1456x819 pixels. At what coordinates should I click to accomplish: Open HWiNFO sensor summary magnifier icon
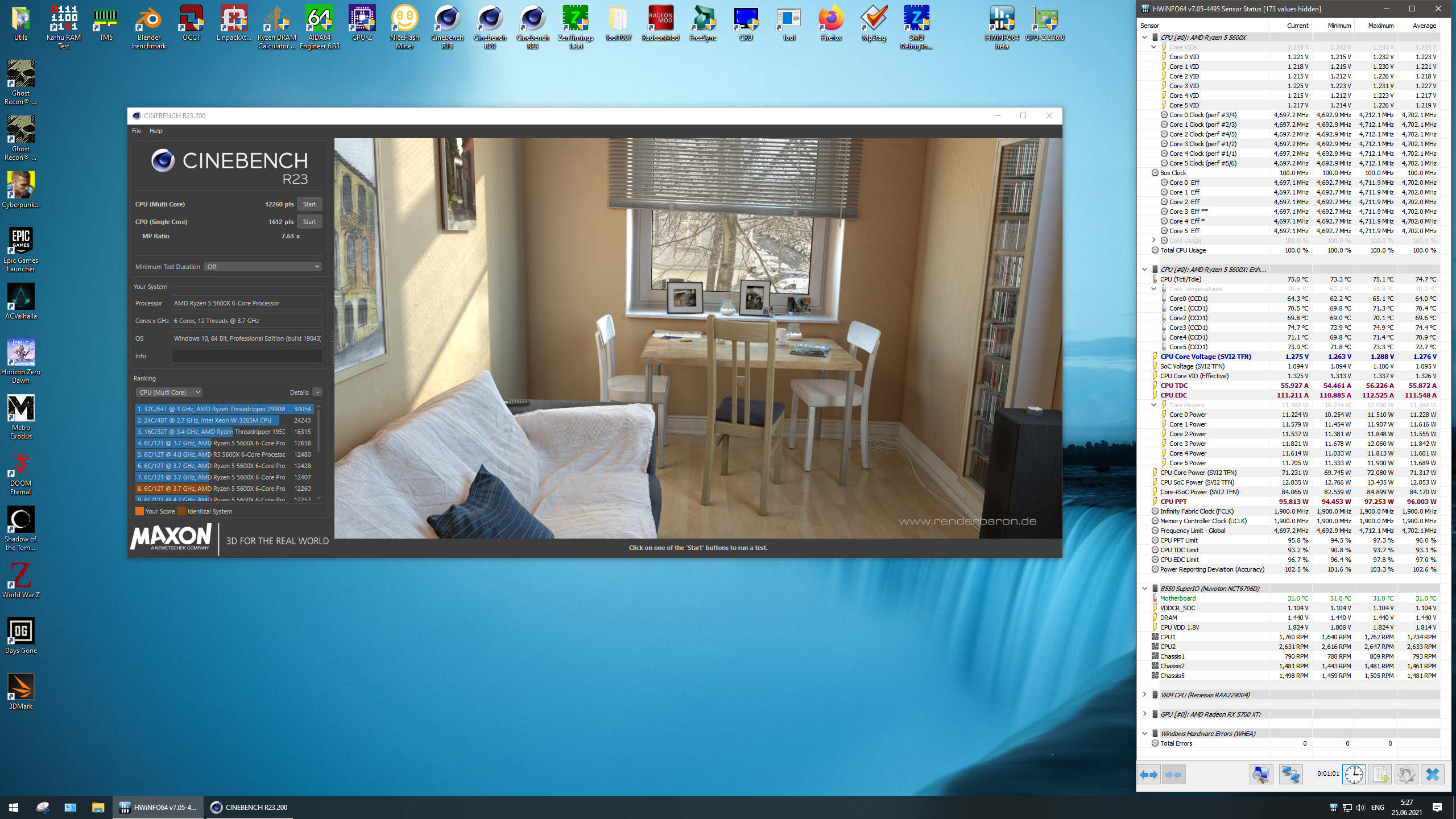tap(1261, 775)
